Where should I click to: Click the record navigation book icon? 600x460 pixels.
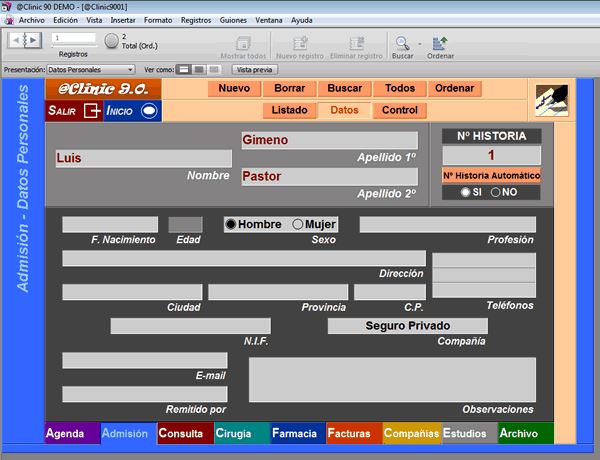(25, 40)
